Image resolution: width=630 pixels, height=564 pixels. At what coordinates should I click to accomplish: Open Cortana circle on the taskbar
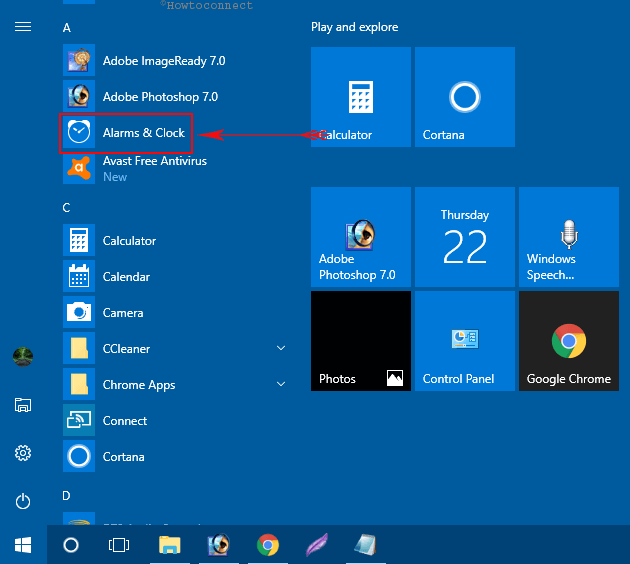[x=71, y=545]
